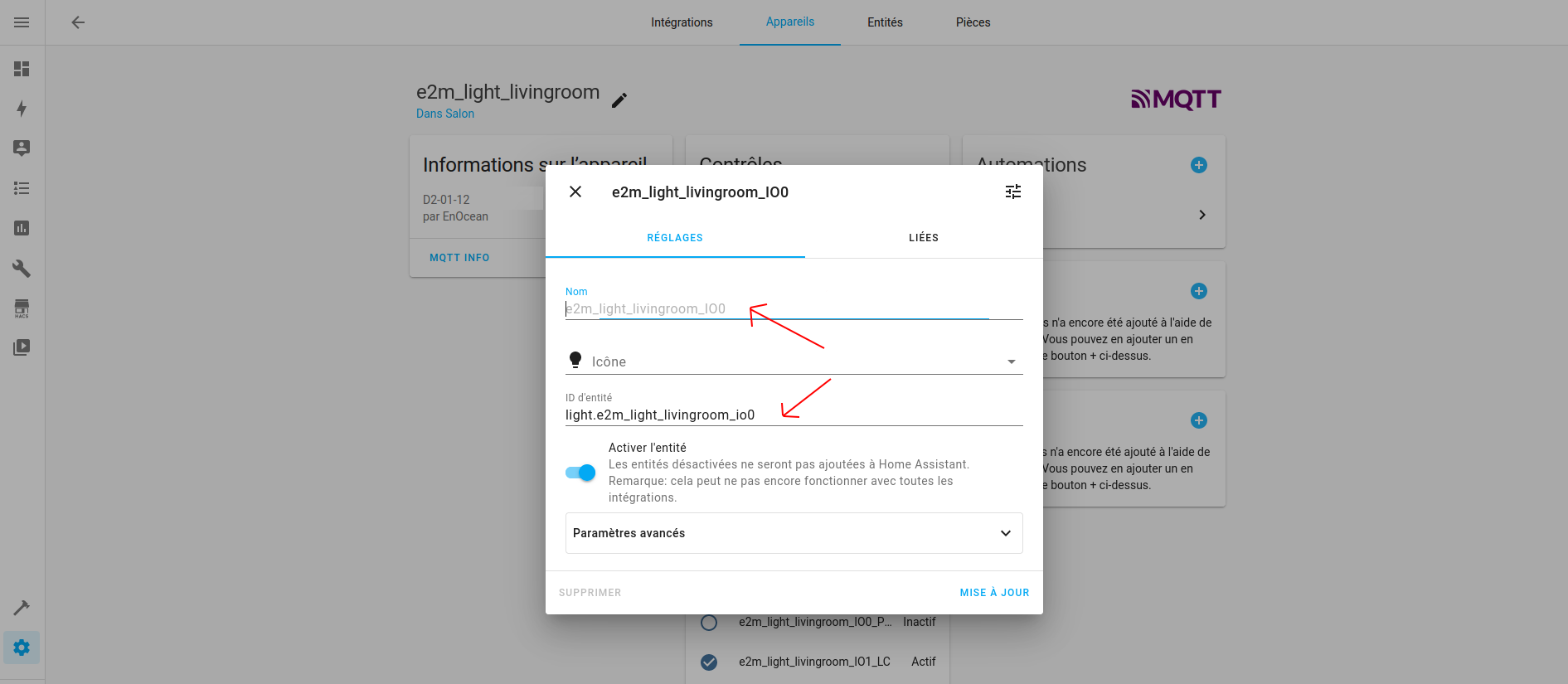Click the MQTT INFO link
Viewport: 1568px width, 684px height.
coord(459,258)
